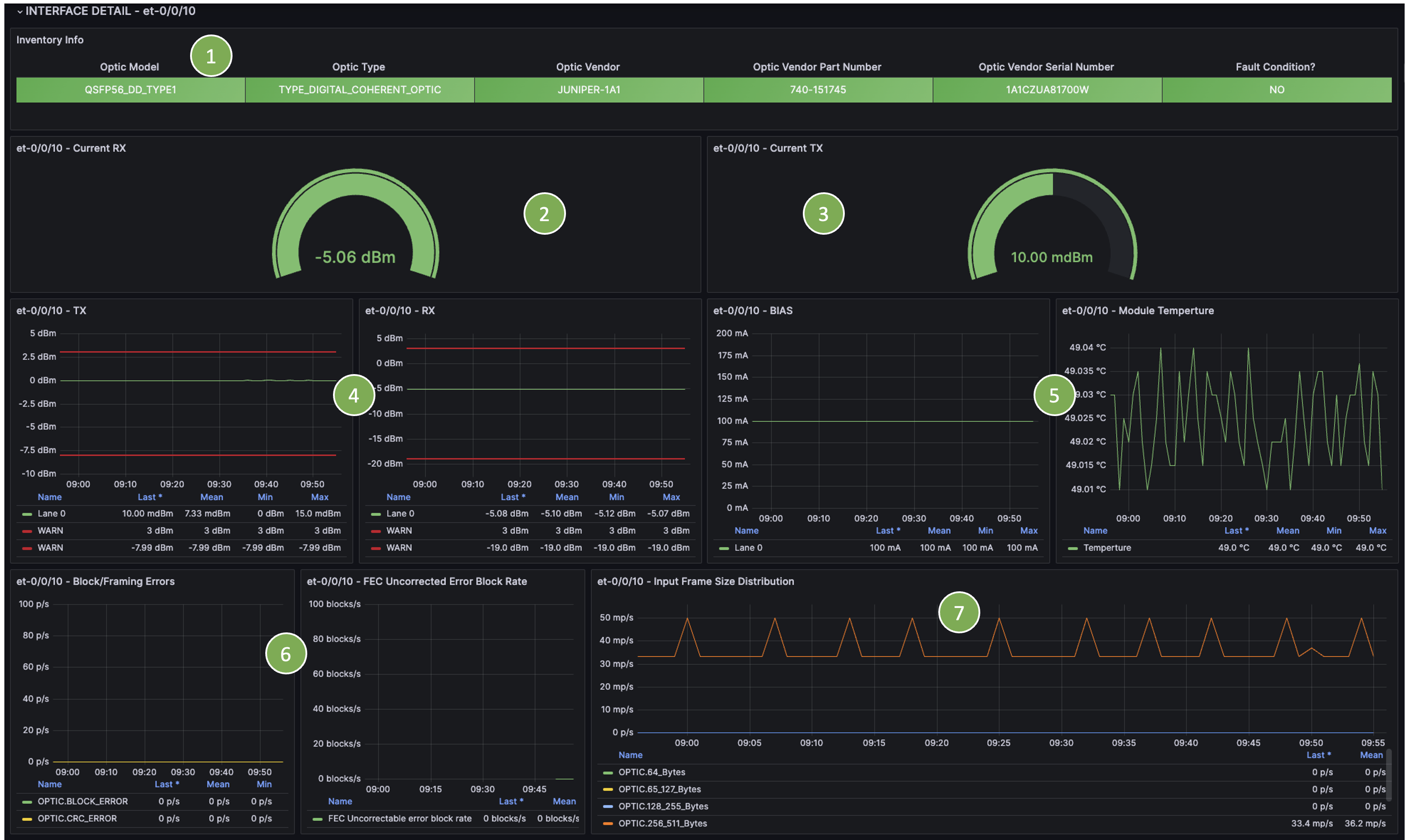Toggle Lane 0 series in TX legend
The height and width of the screenshot is (840, 1409).
pos(51,514)
